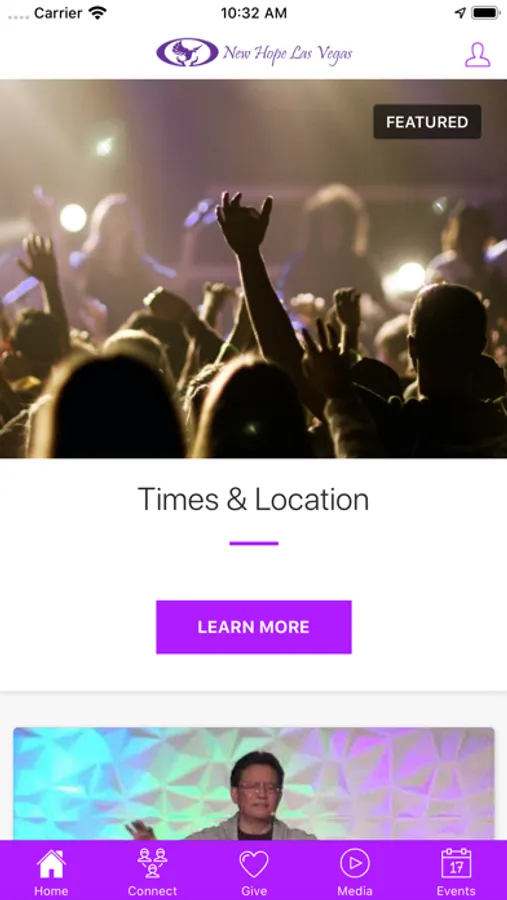
Task: Switch to the Give tab label
Action: pos(254,891)
